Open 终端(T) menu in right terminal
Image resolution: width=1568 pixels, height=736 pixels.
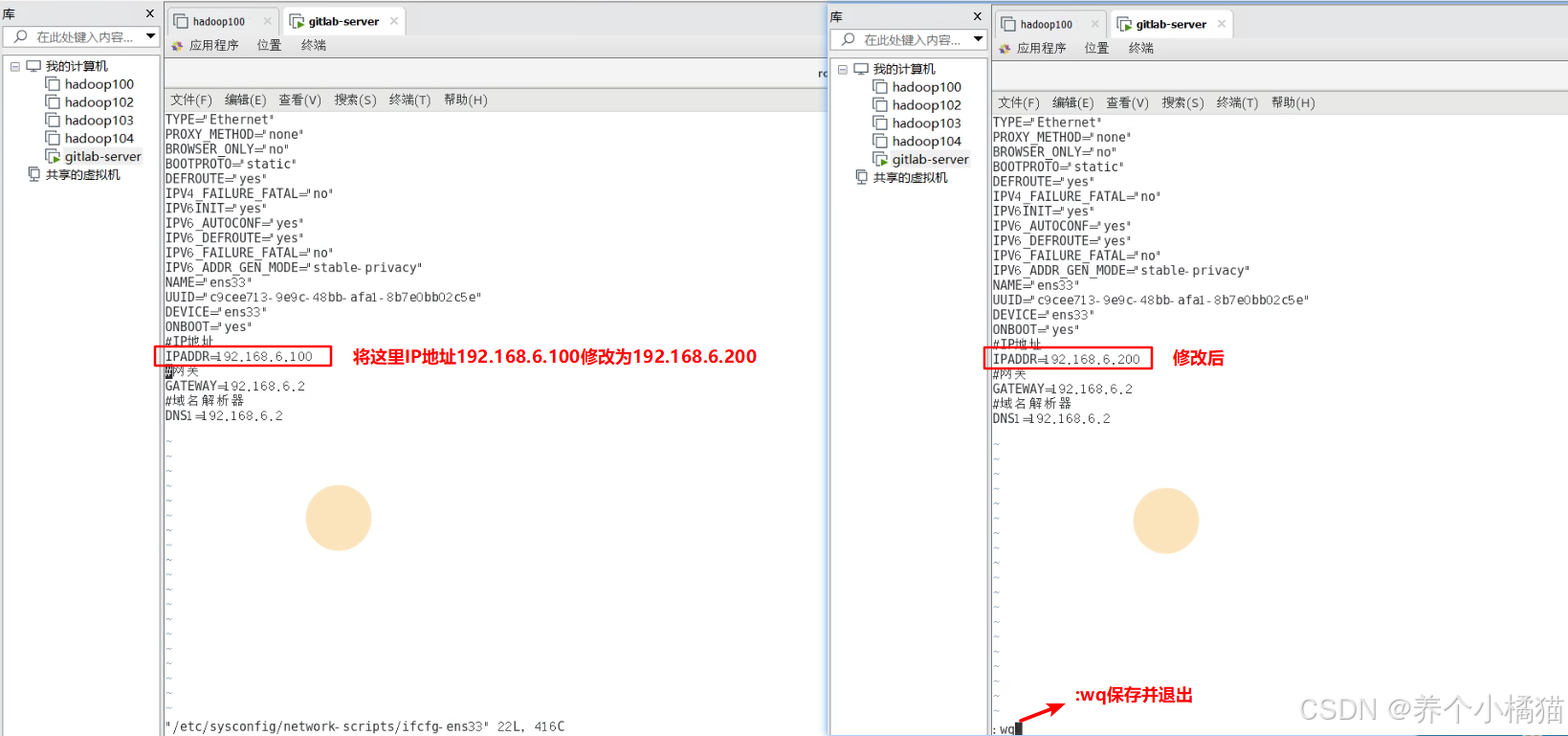(1237, 102)
